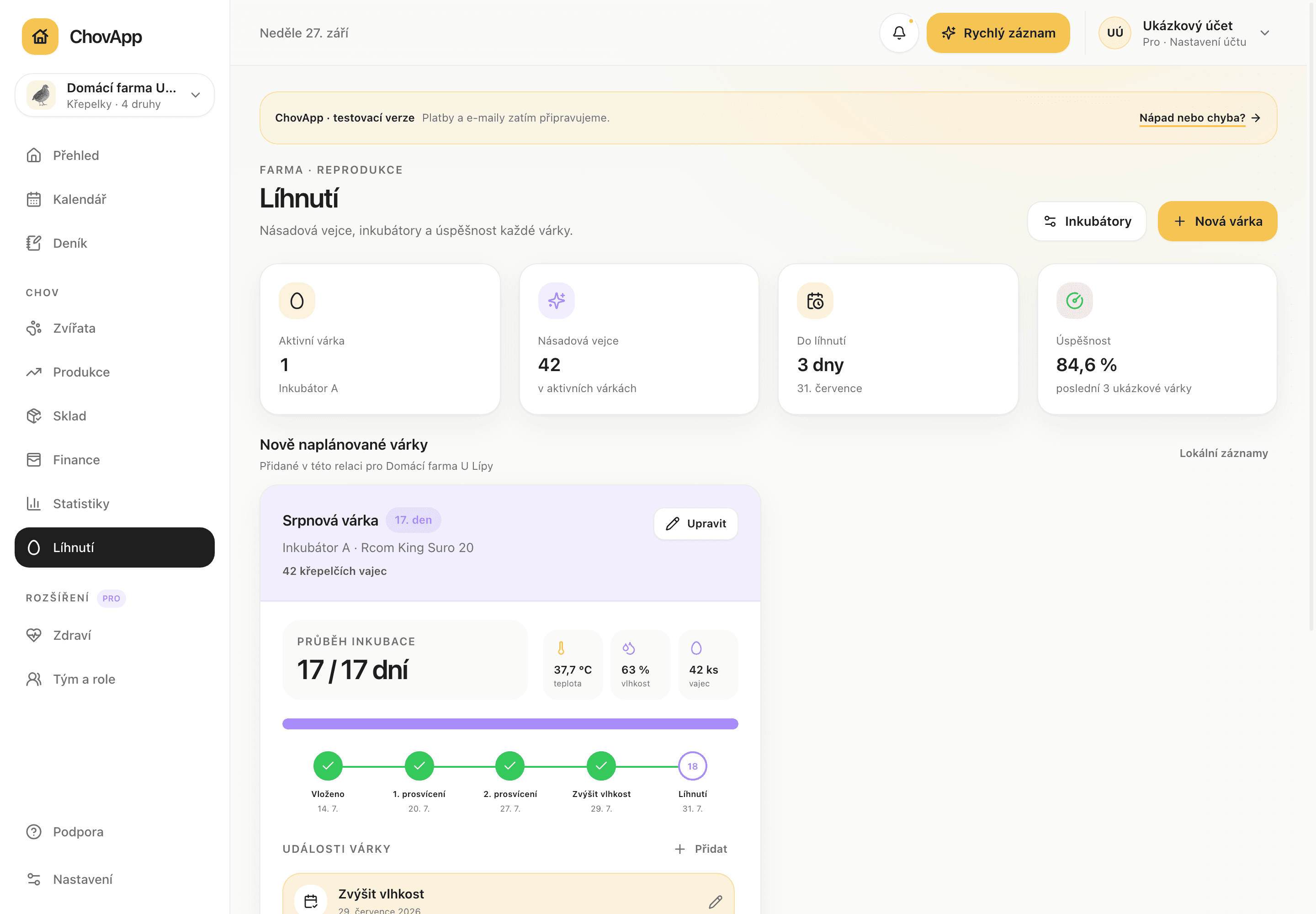Click the Vloženo timeline checkpoint

[328, 765]
